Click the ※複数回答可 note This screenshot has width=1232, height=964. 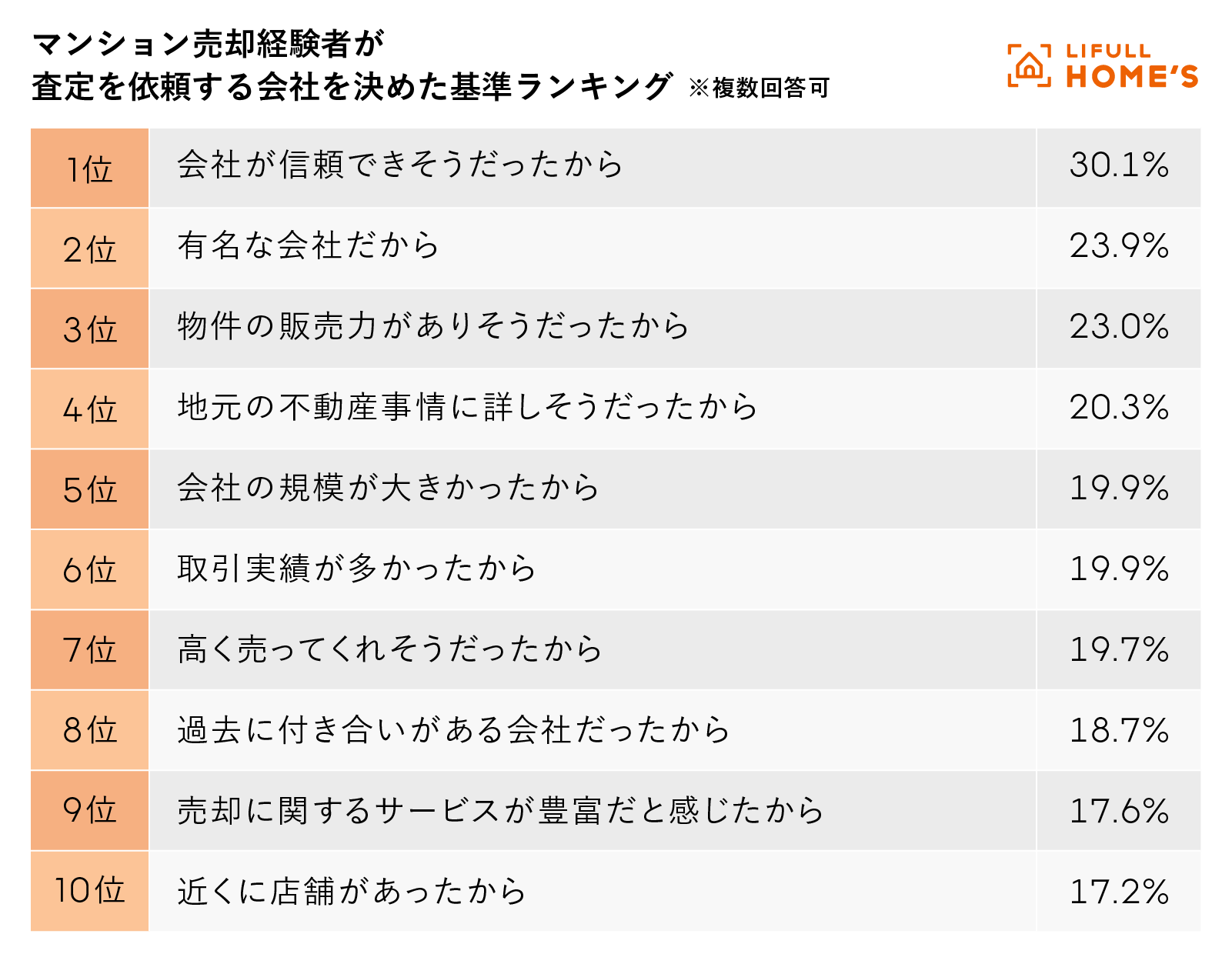click(759, 88)
